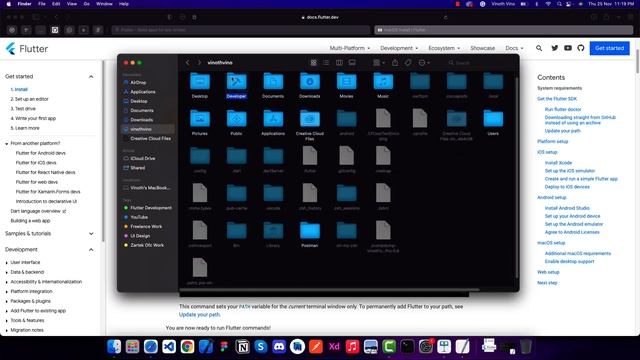Open Adobe XD from the Dock

334,347
